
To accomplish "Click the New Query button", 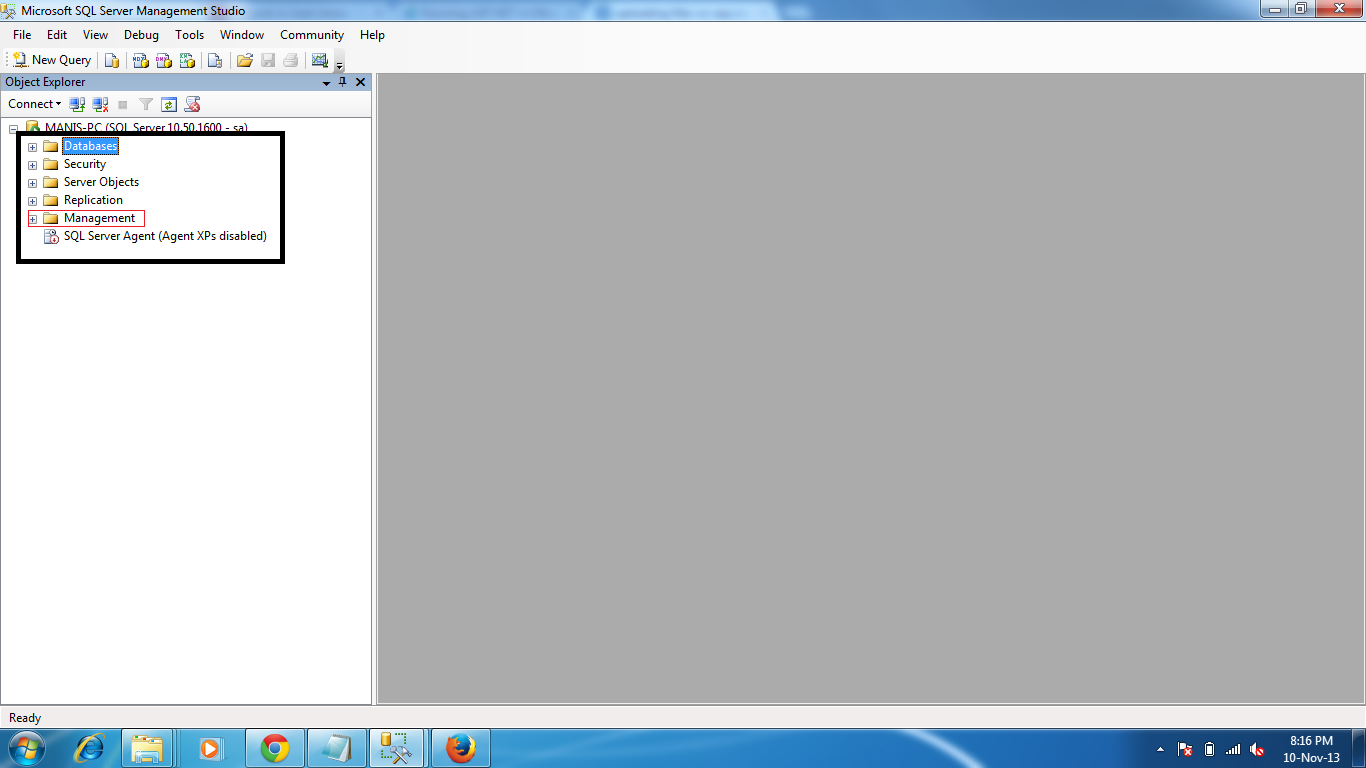I will (x=52, y=60).
